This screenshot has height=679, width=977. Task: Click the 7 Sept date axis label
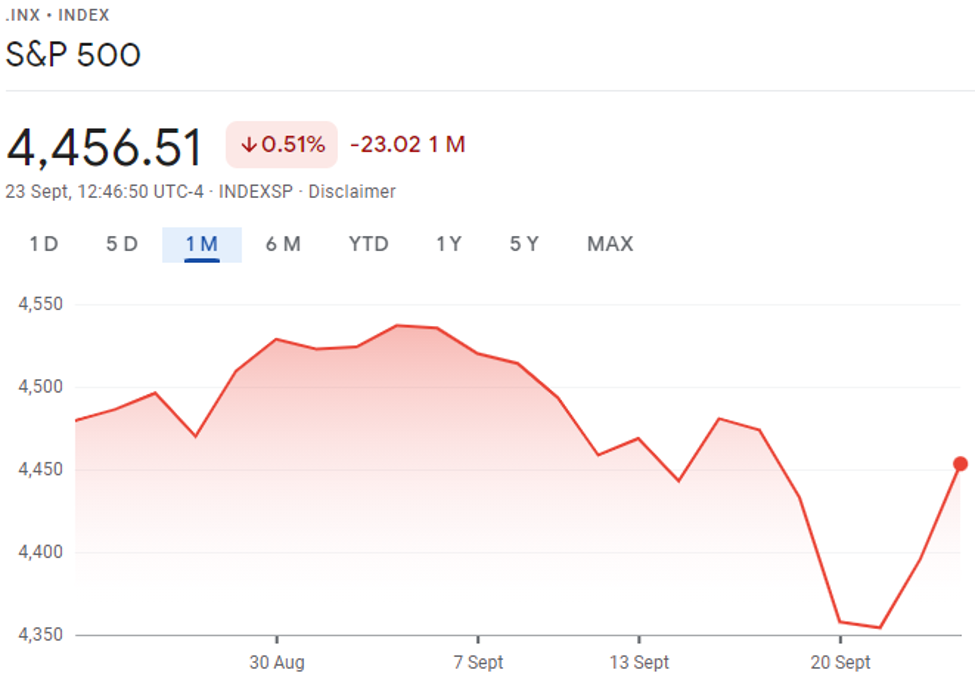pyautogui.click(x=478, y=662)
